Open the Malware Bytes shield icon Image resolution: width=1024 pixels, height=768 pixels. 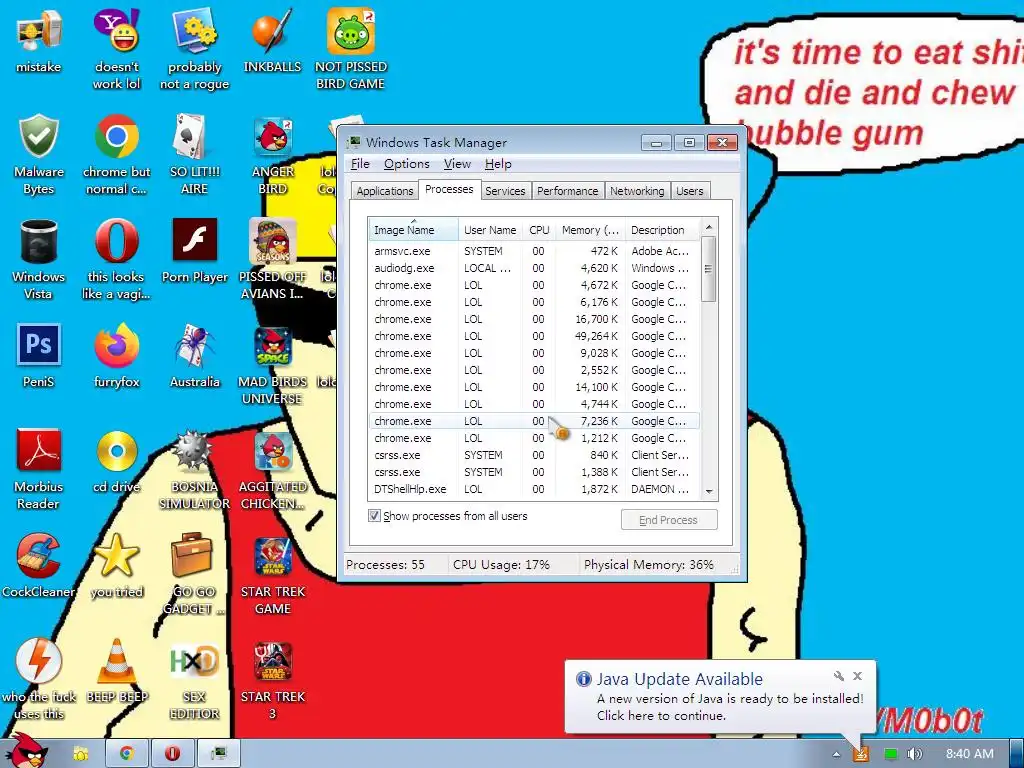click(x=39, y=153)
